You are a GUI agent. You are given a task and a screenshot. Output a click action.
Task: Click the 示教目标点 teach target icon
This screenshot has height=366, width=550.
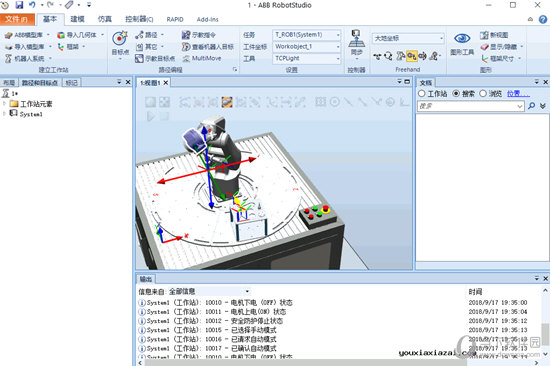click(x=139, y=58)
